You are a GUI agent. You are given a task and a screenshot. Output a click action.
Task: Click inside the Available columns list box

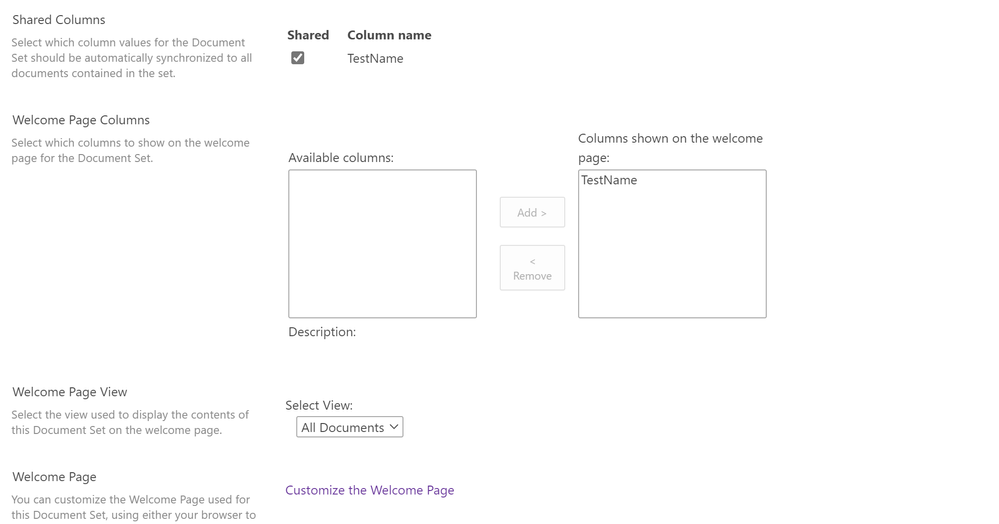382,244
